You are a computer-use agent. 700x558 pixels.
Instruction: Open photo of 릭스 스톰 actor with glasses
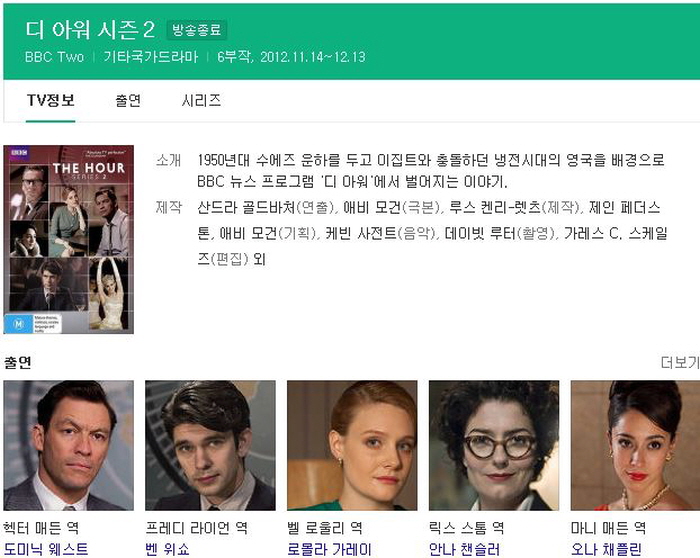(494, 446)
